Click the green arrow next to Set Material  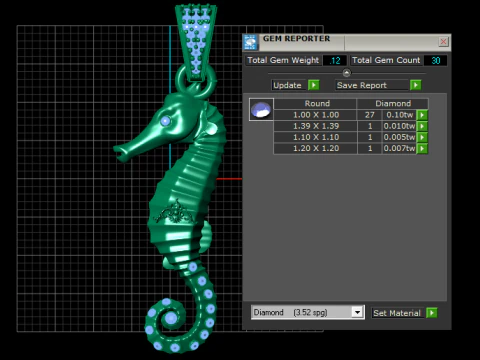tap(432, 313)
